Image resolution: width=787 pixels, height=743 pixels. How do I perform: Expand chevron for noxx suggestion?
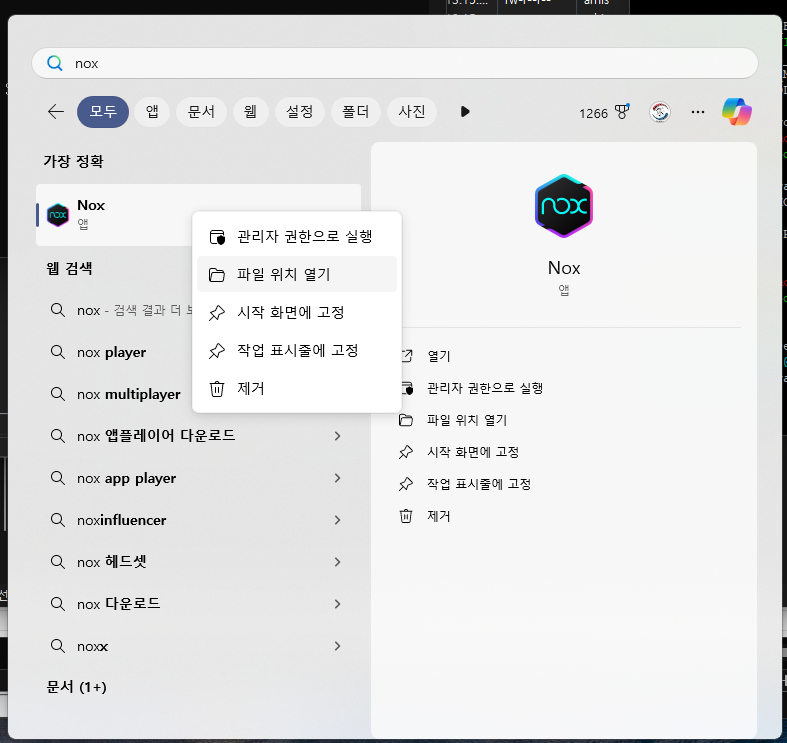(337, 646)
